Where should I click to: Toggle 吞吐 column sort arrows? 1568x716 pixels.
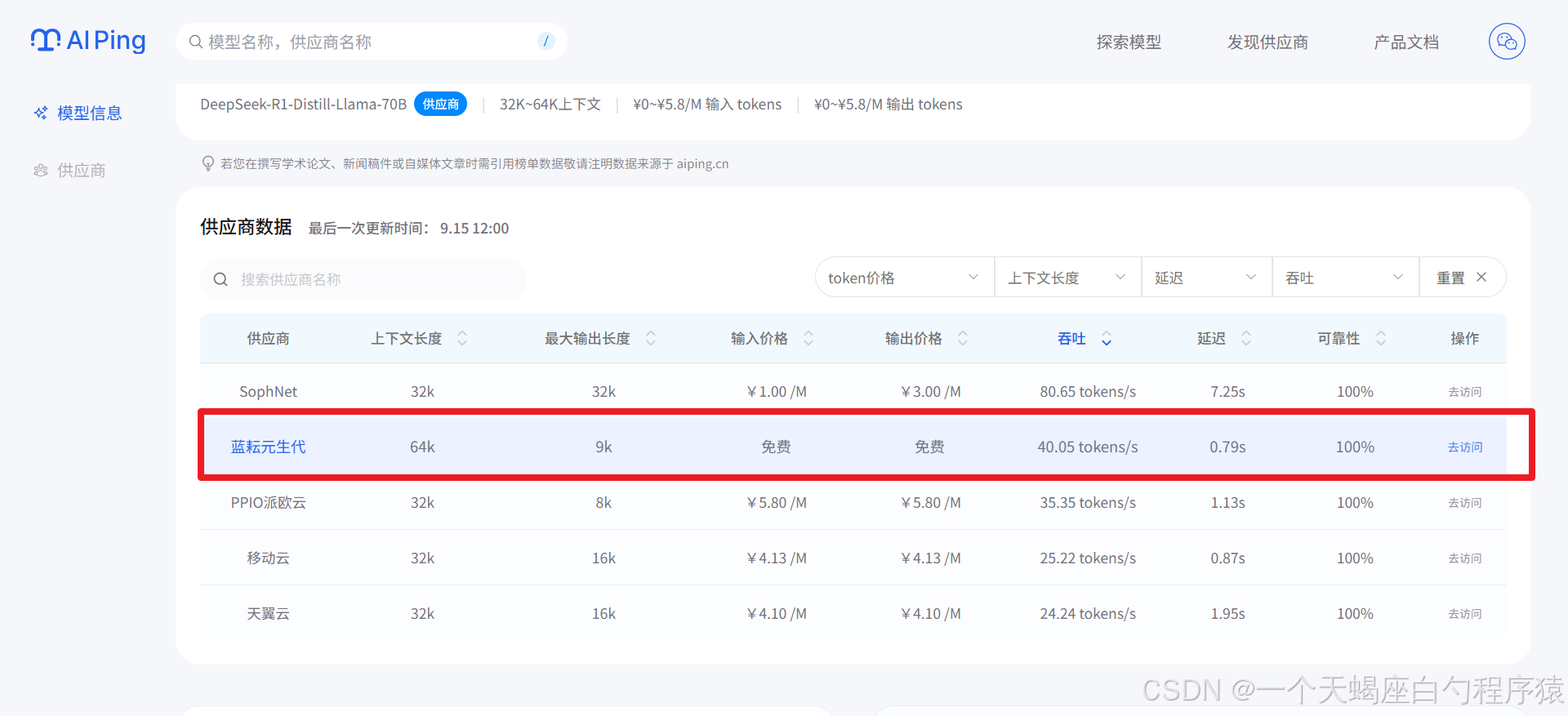click(x=1107, y=338)
